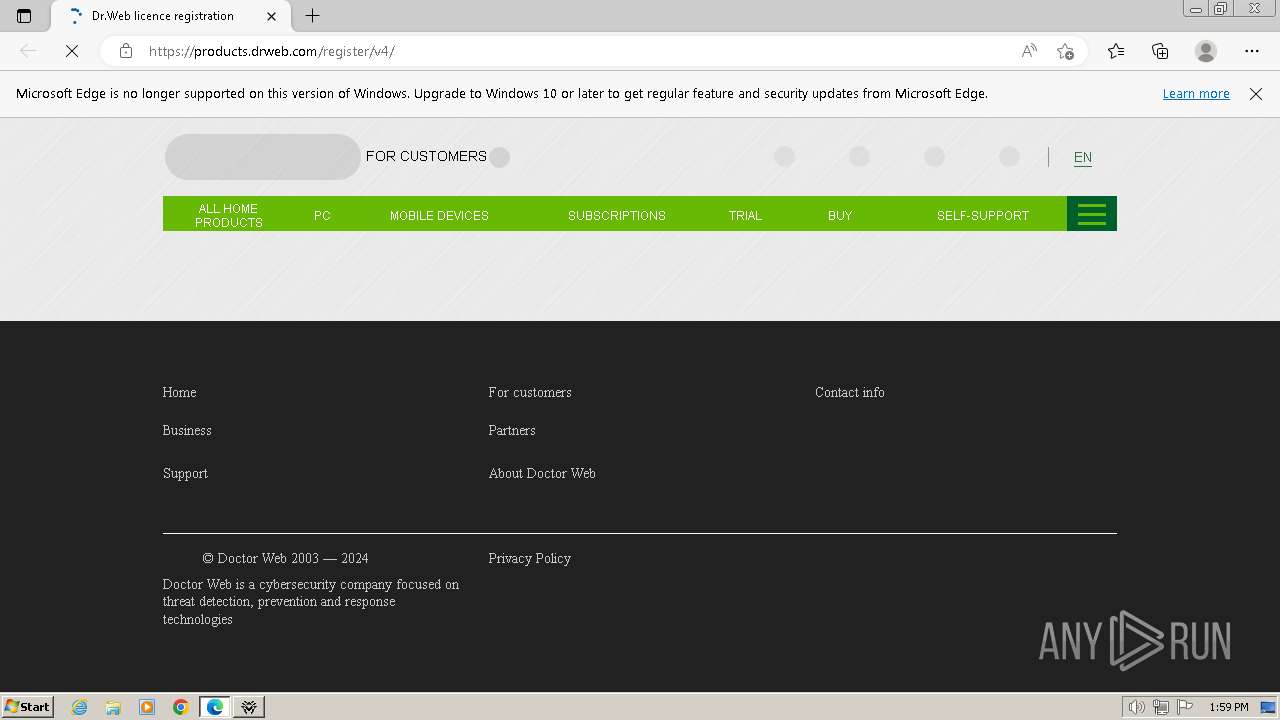Select the Edge taskbar icon
This screenshot has height=720, width=1280.
pos(215,707)
